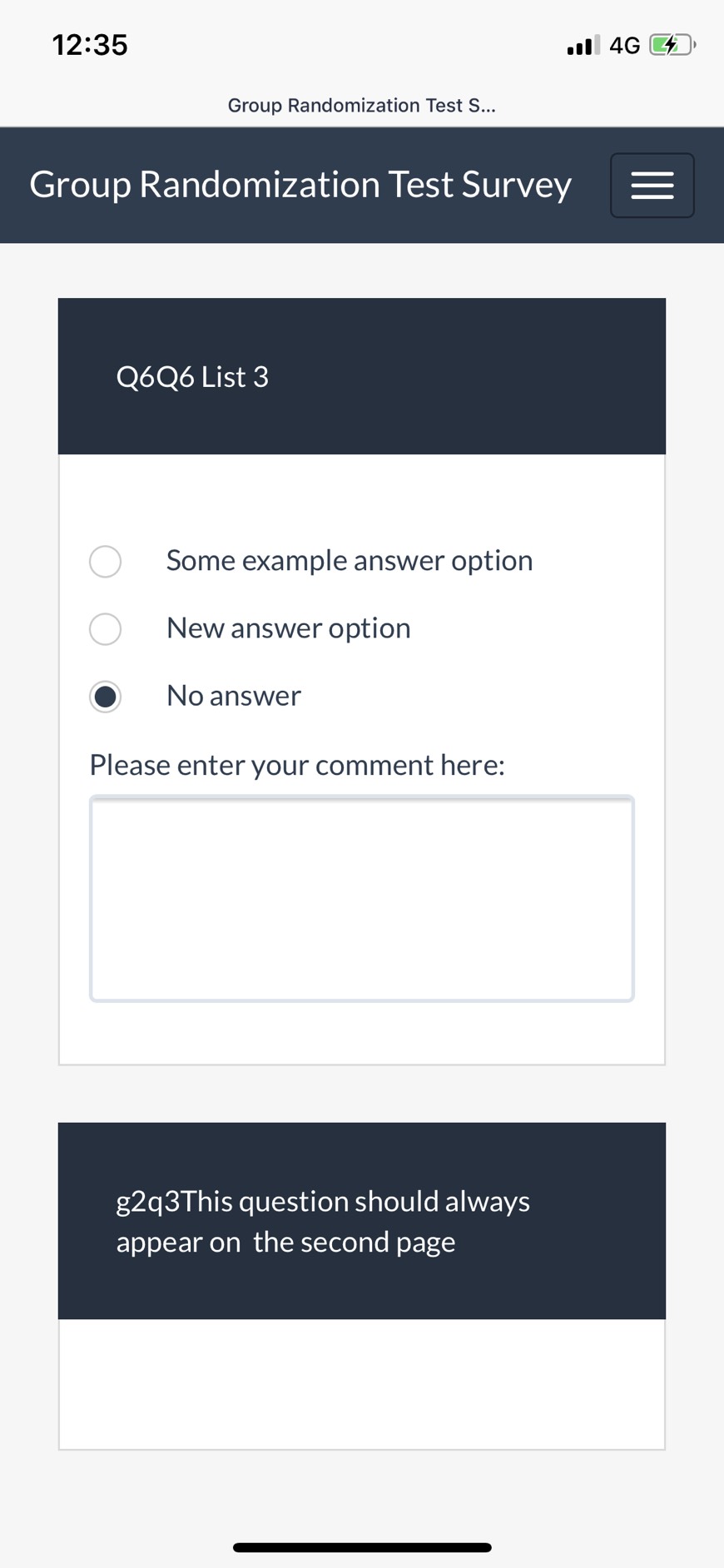Click the "Please enter your comment here:" label
This screenshot has height=1568, width=724.
click(x=297, y=765)
